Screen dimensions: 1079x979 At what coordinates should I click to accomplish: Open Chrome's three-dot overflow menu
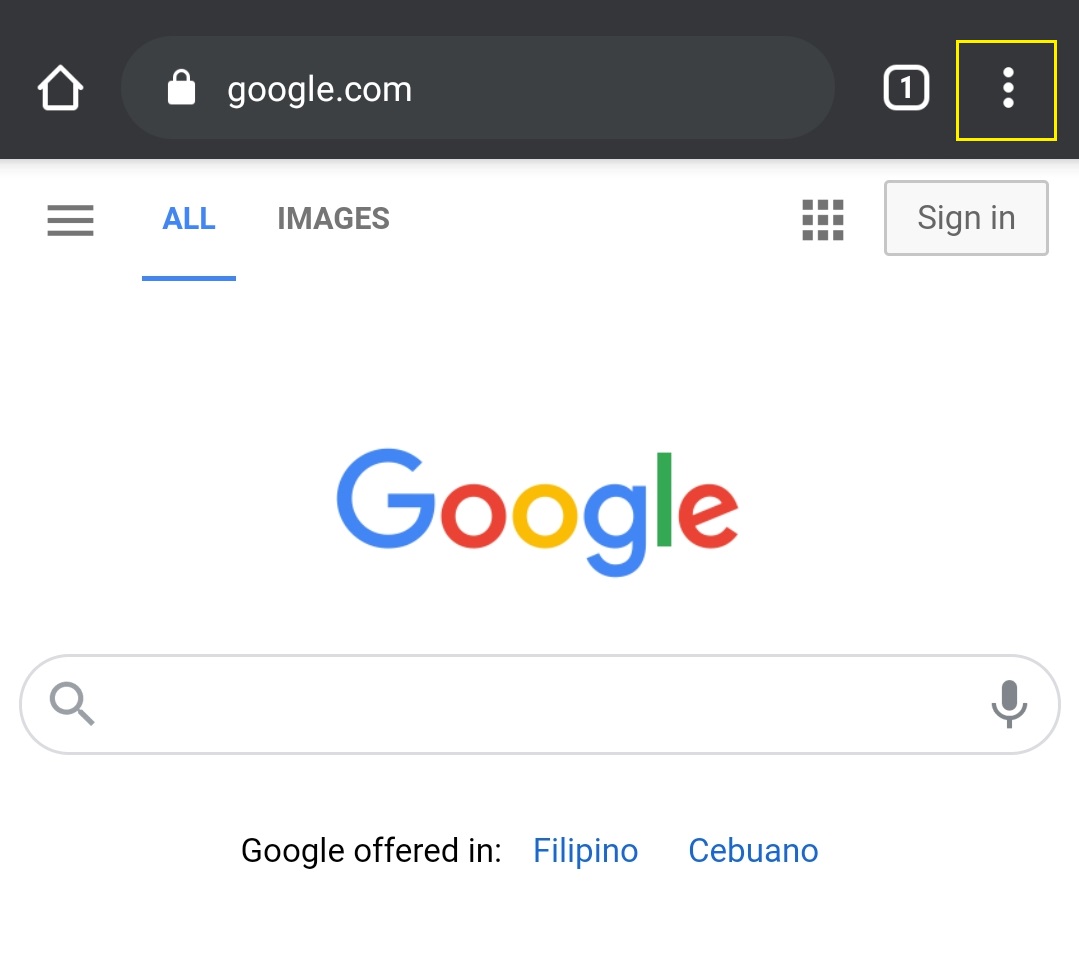1007,89
